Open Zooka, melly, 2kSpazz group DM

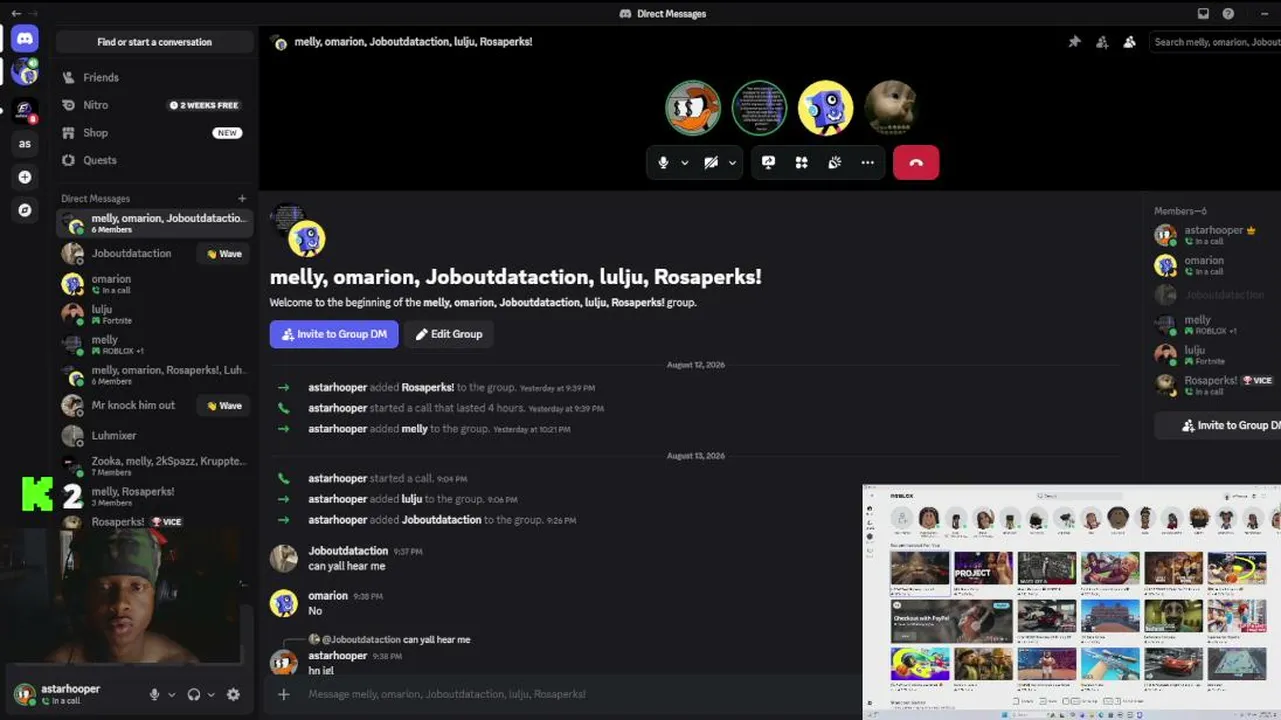[x=155, y=466]
